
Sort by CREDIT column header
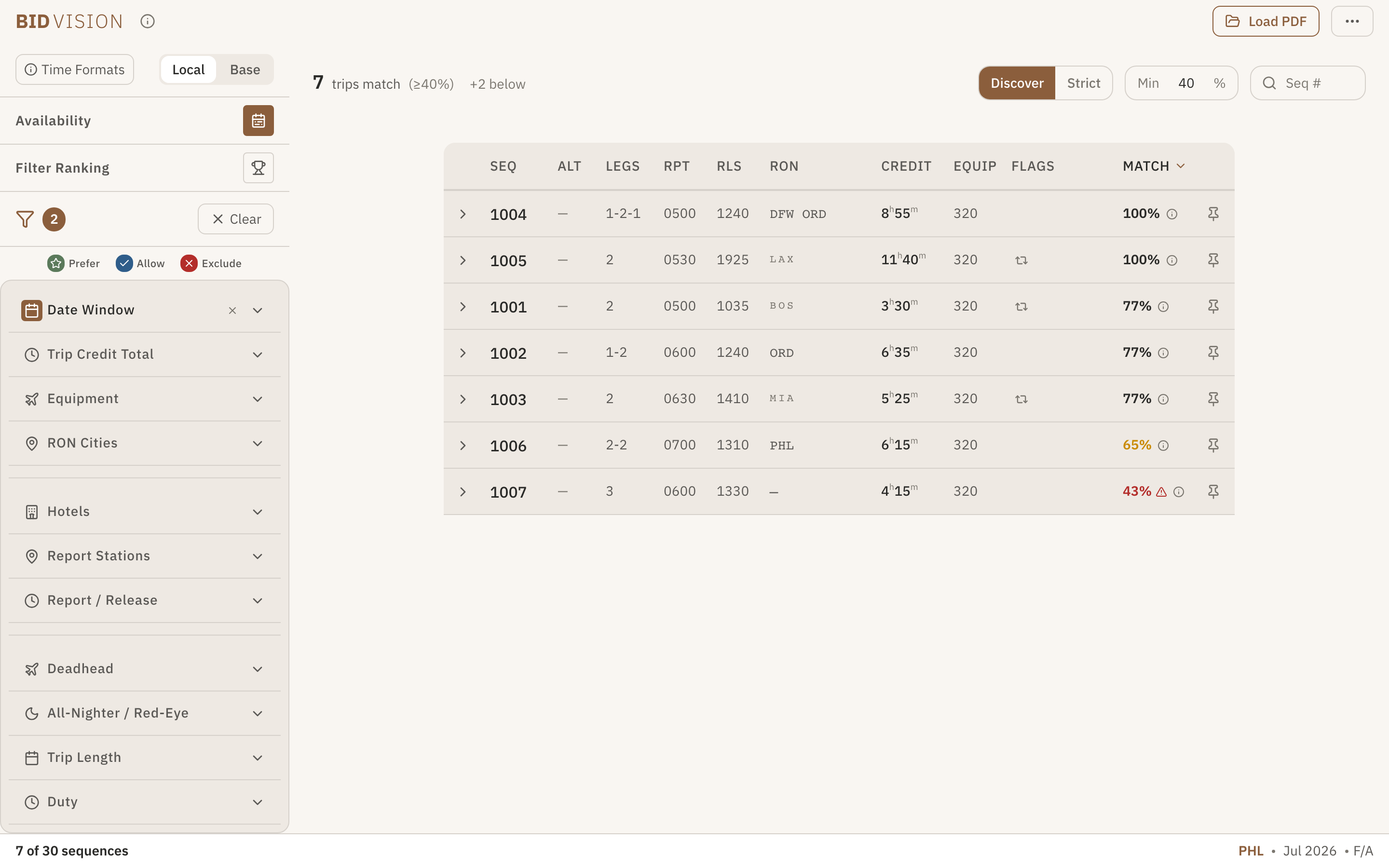[x=906, y=166]
